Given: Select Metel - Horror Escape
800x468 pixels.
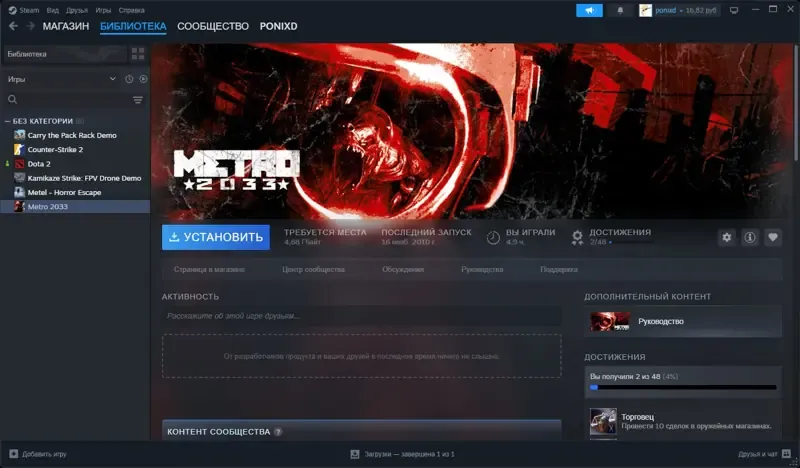Looking at the screenshot, I should click(64, 192).
